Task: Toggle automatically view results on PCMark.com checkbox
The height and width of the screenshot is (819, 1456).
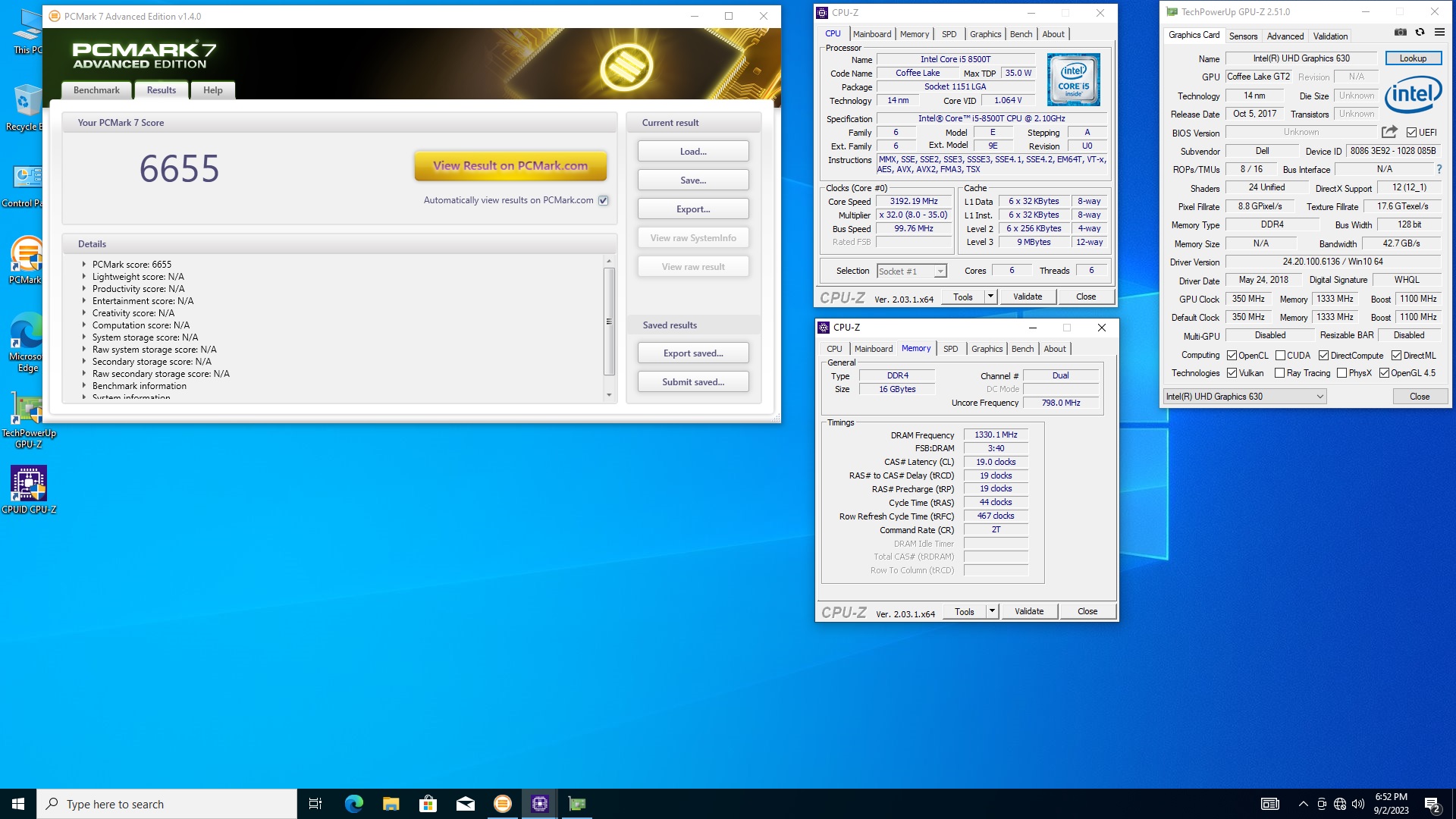Action: click(x=604, y=201)
